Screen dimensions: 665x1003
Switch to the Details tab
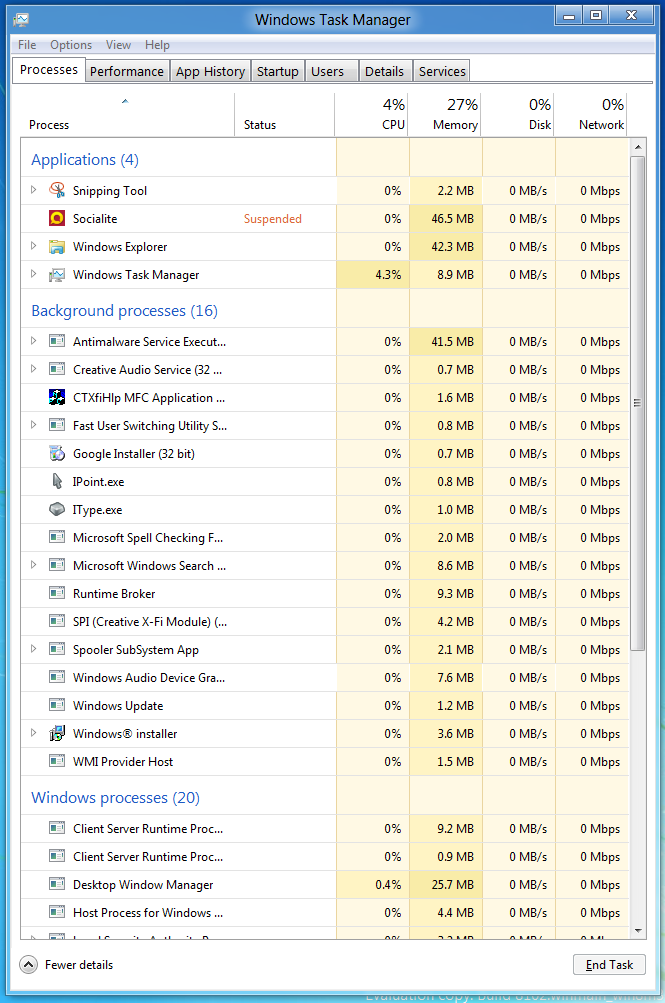tap(384, 71)
